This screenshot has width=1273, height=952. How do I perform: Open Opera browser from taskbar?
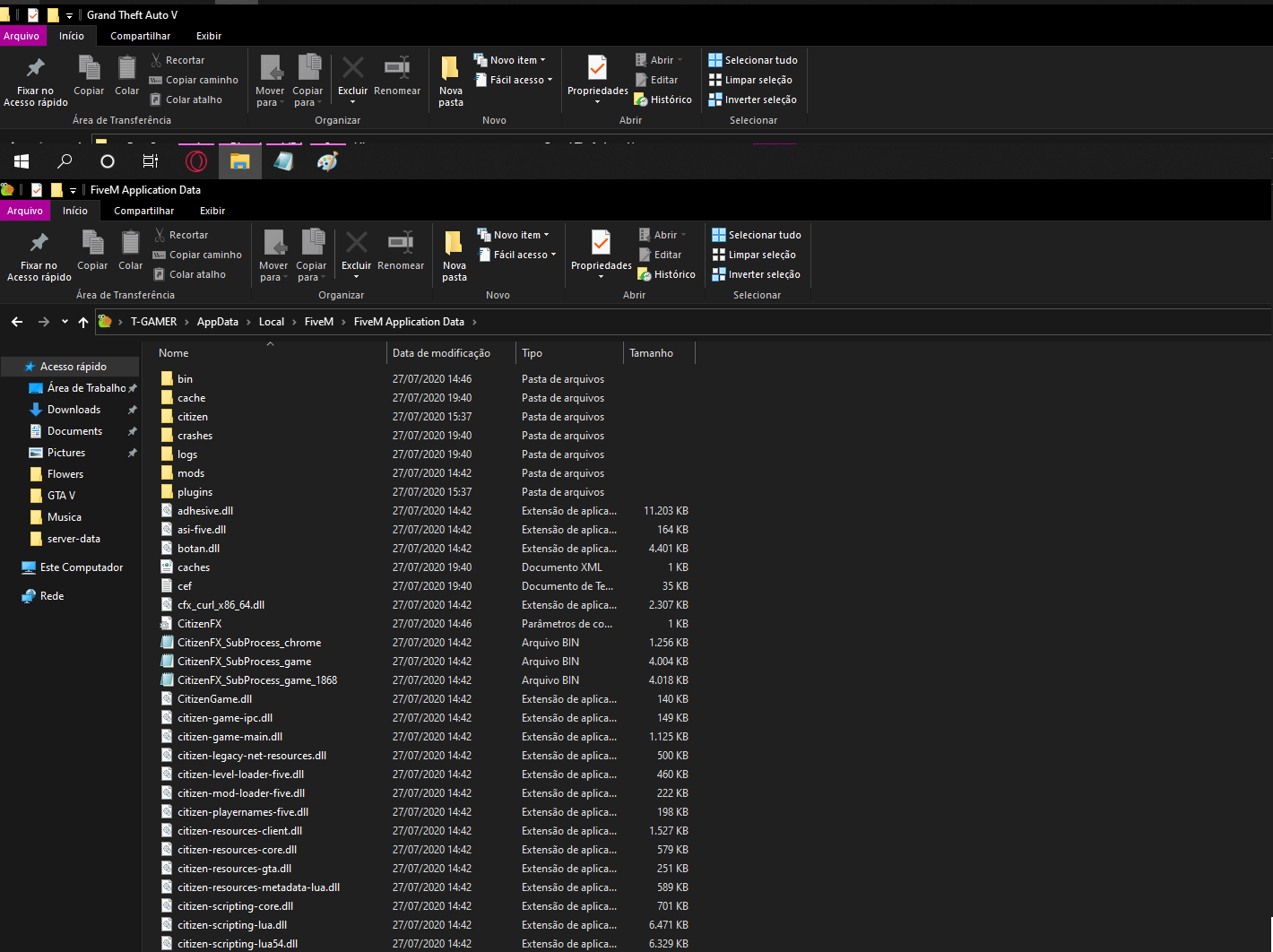[196, 161]
